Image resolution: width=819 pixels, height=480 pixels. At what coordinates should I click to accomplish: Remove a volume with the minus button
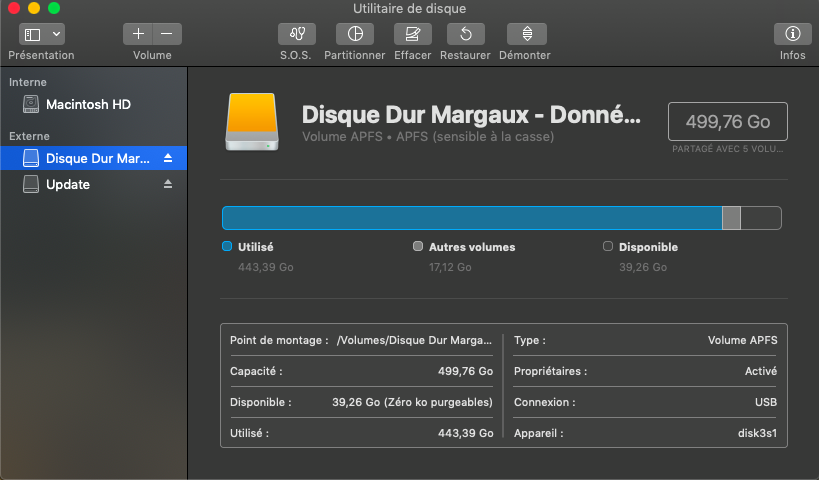[166, 34]
